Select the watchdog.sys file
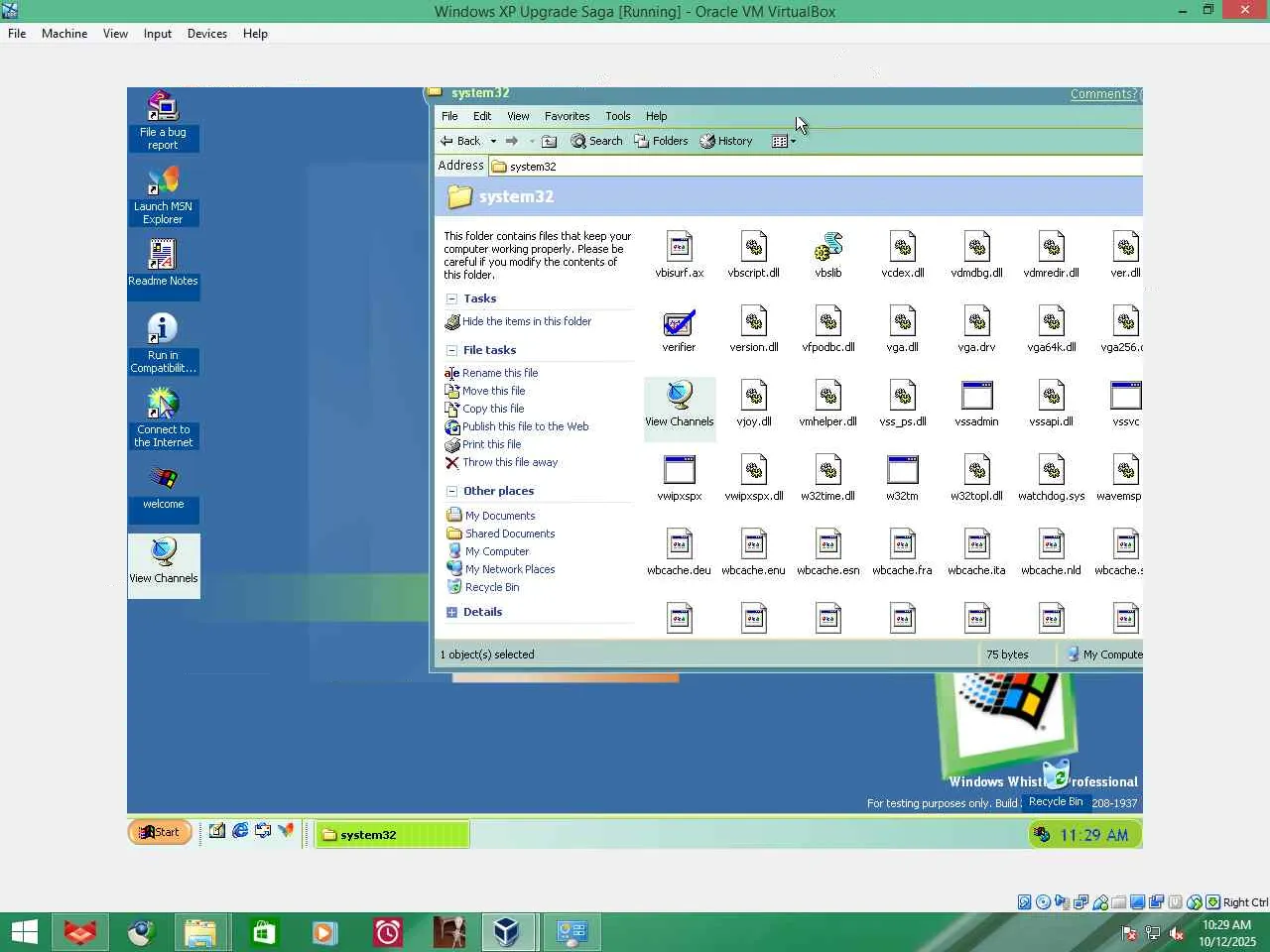The width and height of the screenshot is (1270, 952). pyautogui.click(x=1052, y=478)
